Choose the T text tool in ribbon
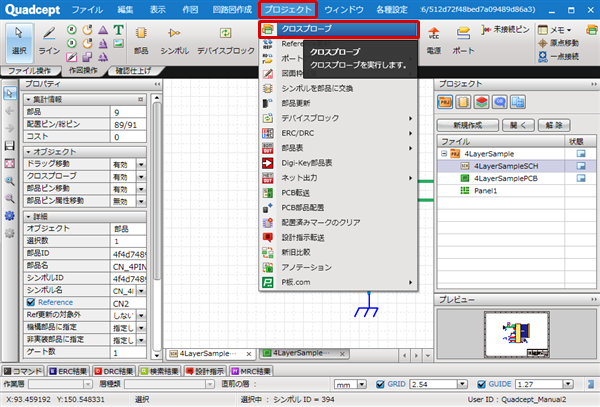 pos(119,30)
